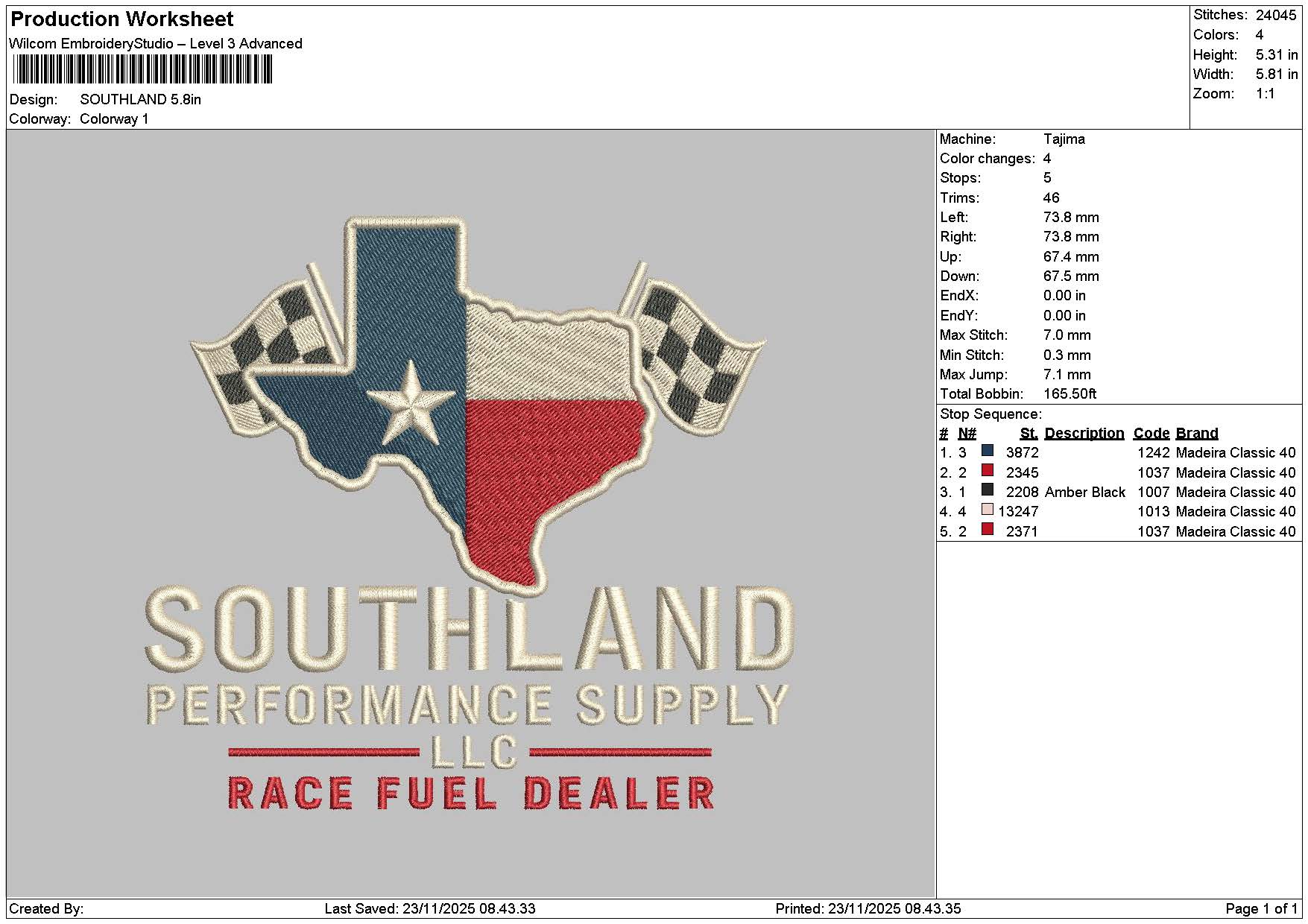Click the stitches count '24045'
This screenshot has height=924, width=1308.
1276,15
